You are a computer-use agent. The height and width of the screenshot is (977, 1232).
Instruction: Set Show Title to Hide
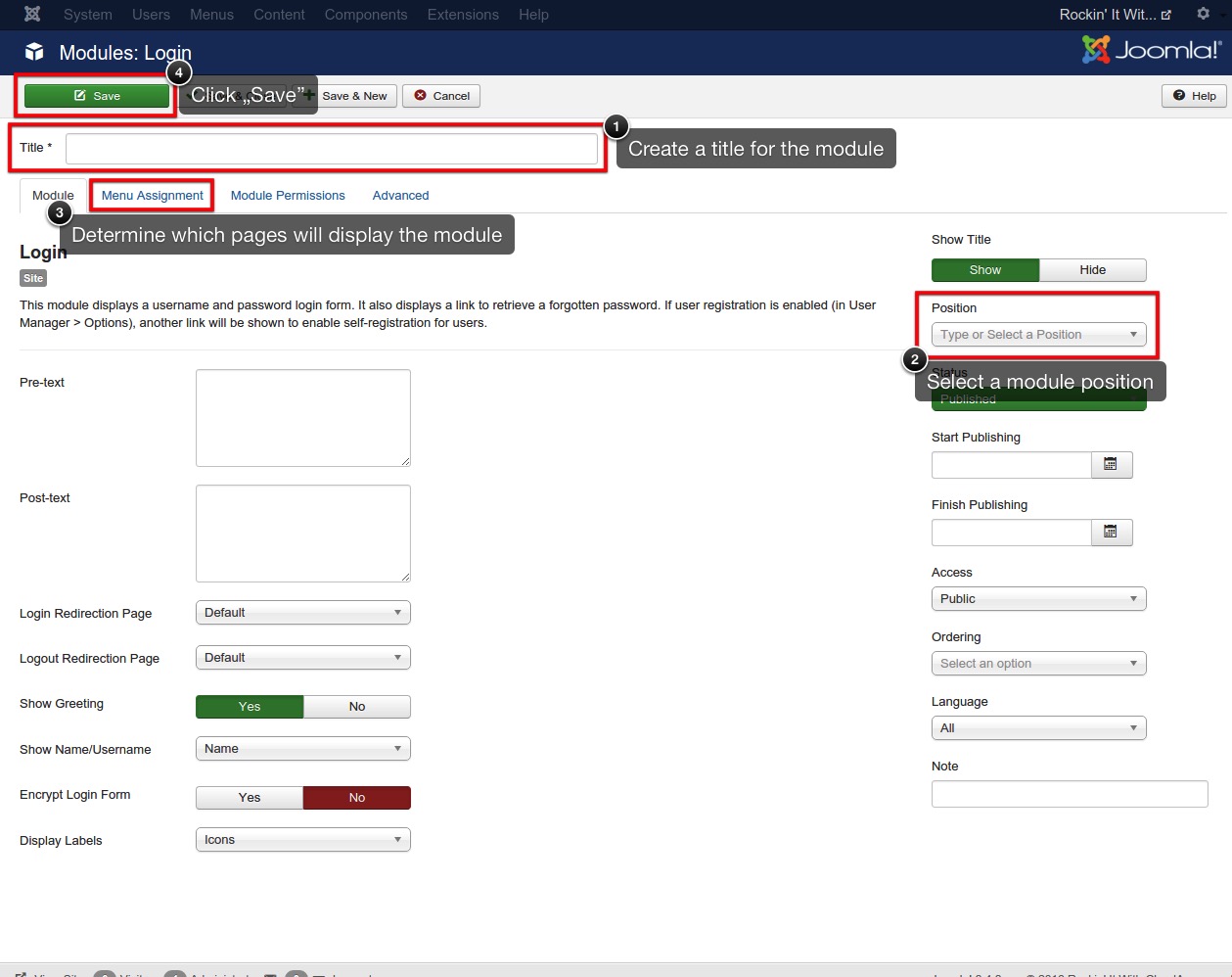[1092, 270]
